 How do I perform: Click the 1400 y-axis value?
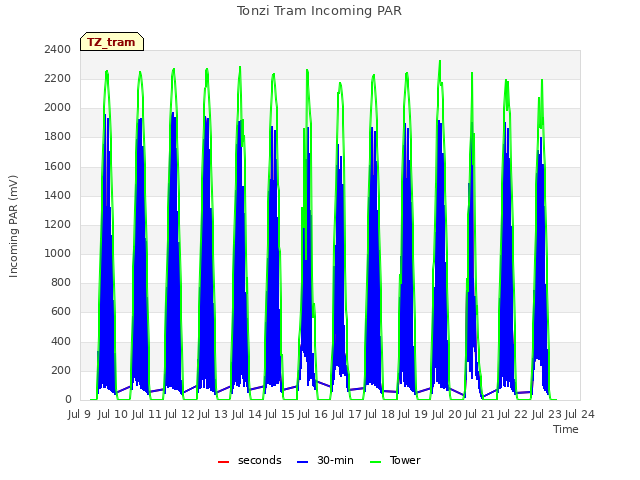point(58,196)
